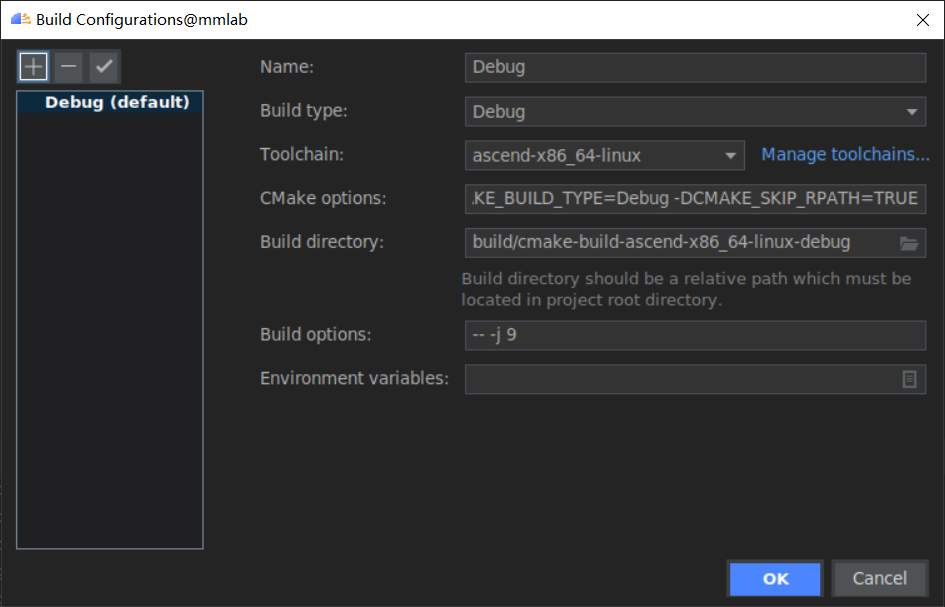The height and width of the screenshot is (607, 945).
Task: Select the Debug (default) configuration
Action: 116,102
